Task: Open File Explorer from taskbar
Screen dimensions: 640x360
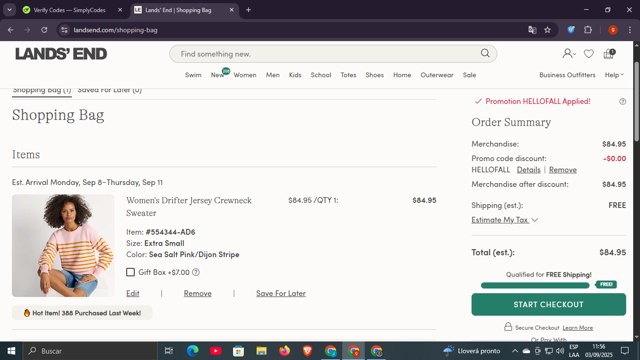Action: pyautogui.click(x=261, y=351)
